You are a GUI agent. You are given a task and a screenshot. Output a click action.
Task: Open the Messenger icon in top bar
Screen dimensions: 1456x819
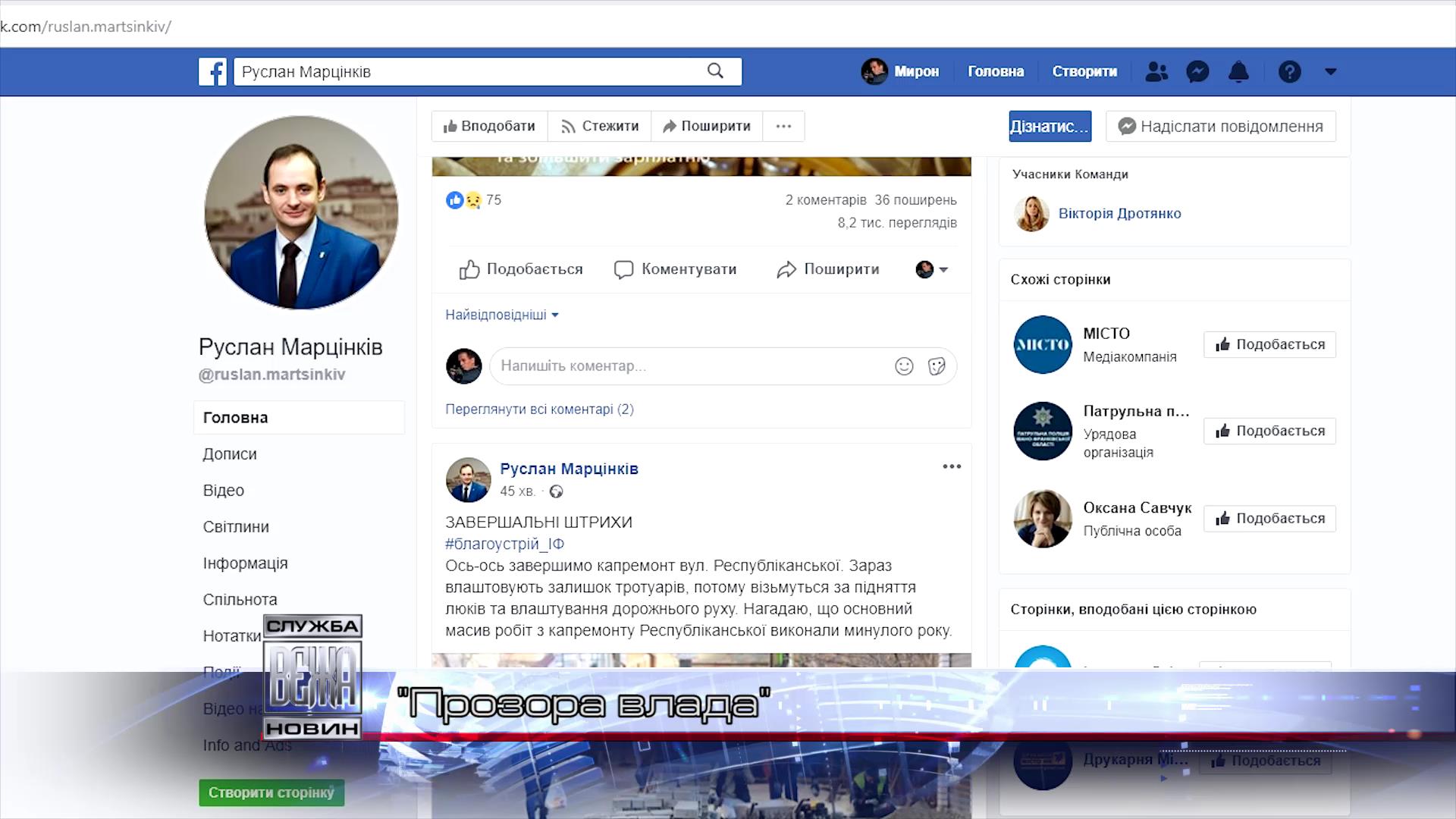click(1197, 71)
